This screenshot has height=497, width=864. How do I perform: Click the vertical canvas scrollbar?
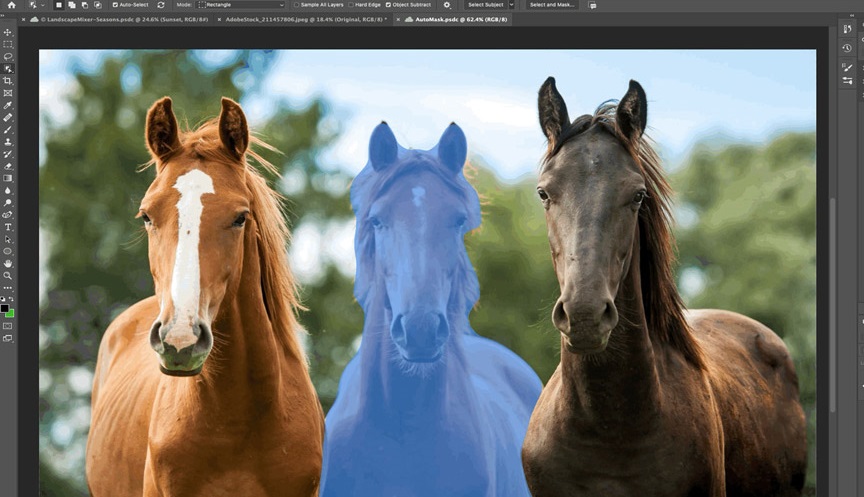[x=833, y=304]
